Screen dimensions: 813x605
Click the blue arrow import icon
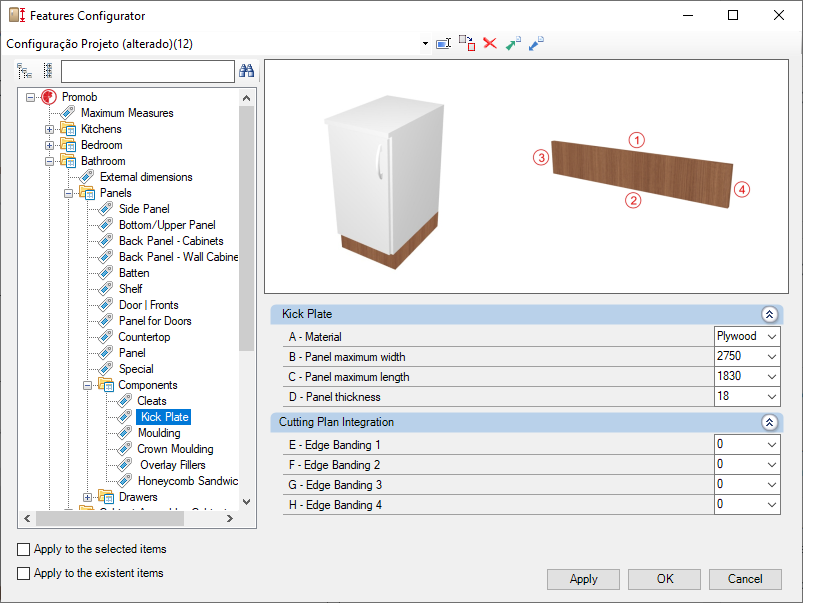536,44
